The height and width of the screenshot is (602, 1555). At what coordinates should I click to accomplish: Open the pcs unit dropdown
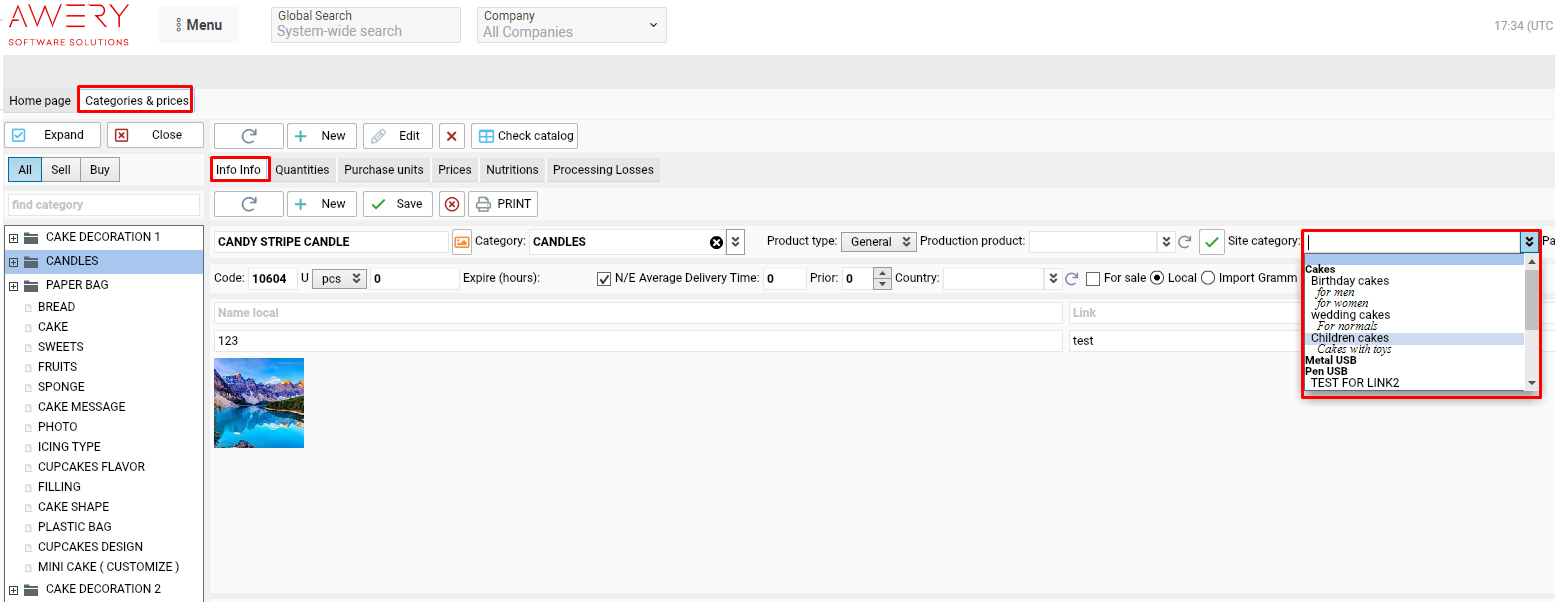pos(340,278)
